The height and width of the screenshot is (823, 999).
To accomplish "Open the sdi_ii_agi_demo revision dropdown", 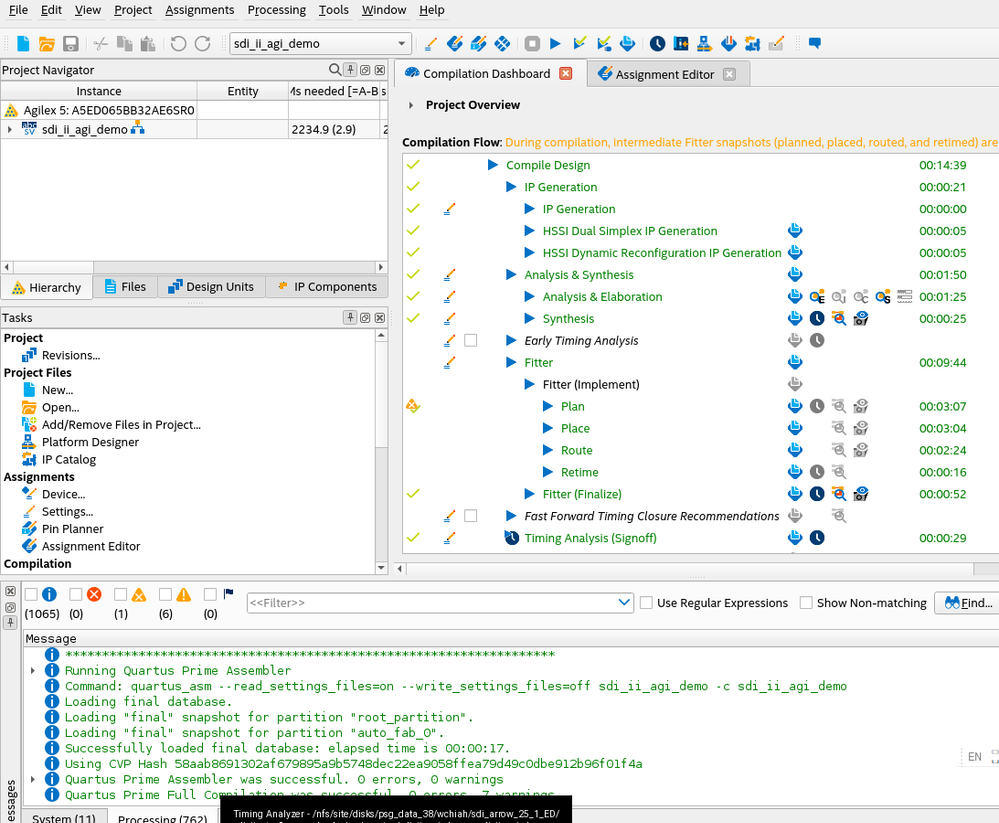I will click(x=402, y=44).
